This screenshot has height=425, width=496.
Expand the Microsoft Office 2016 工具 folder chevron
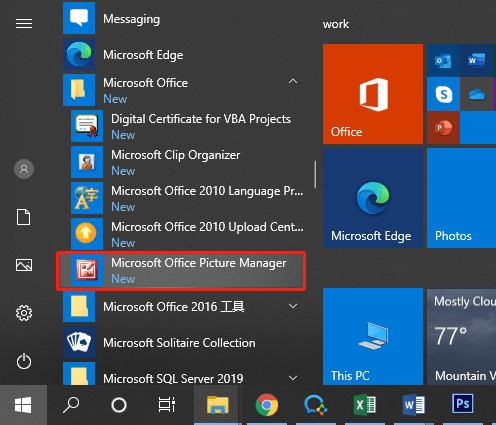click(x=293, y=306)
